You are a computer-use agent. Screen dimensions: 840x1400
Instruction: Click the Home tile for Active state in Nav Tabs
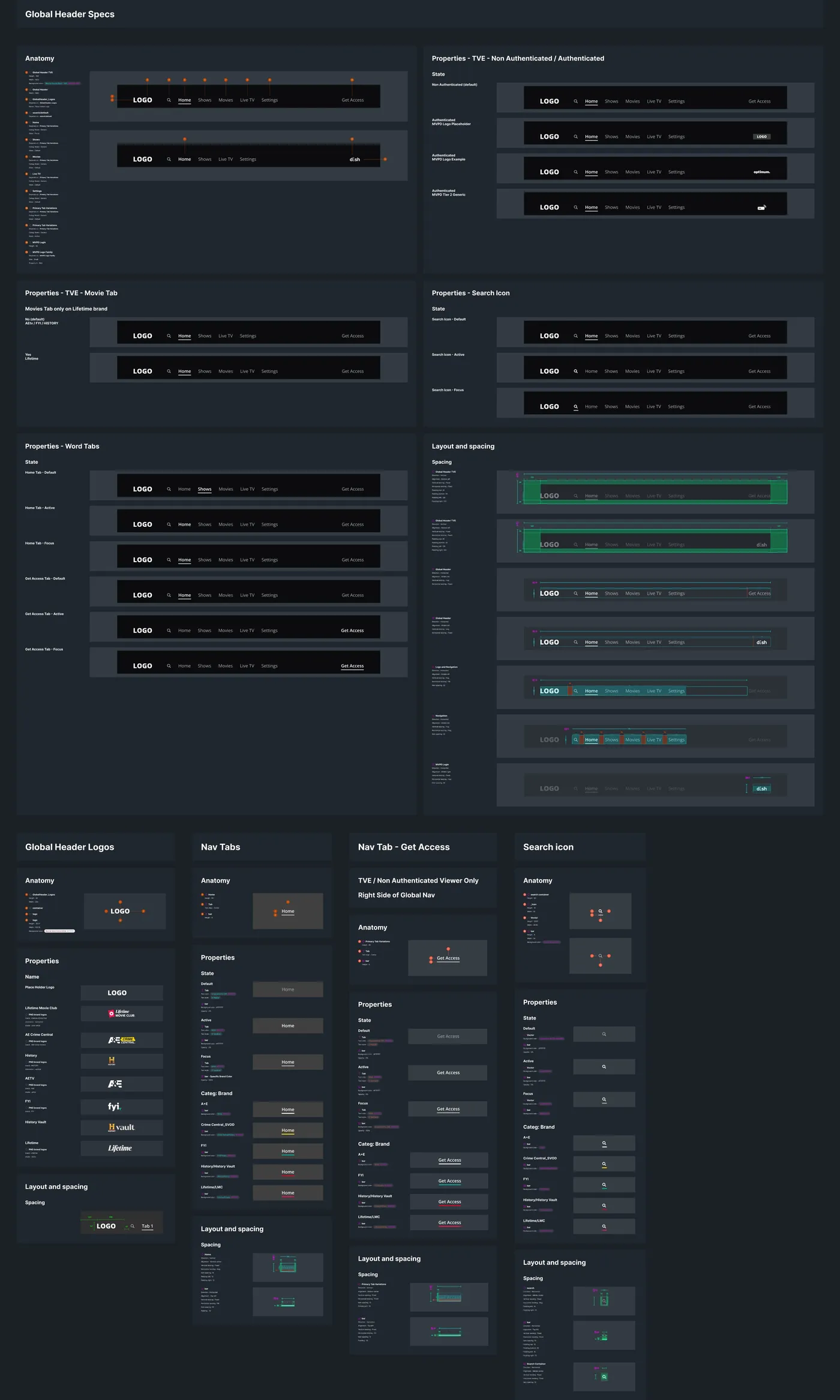288,1026
